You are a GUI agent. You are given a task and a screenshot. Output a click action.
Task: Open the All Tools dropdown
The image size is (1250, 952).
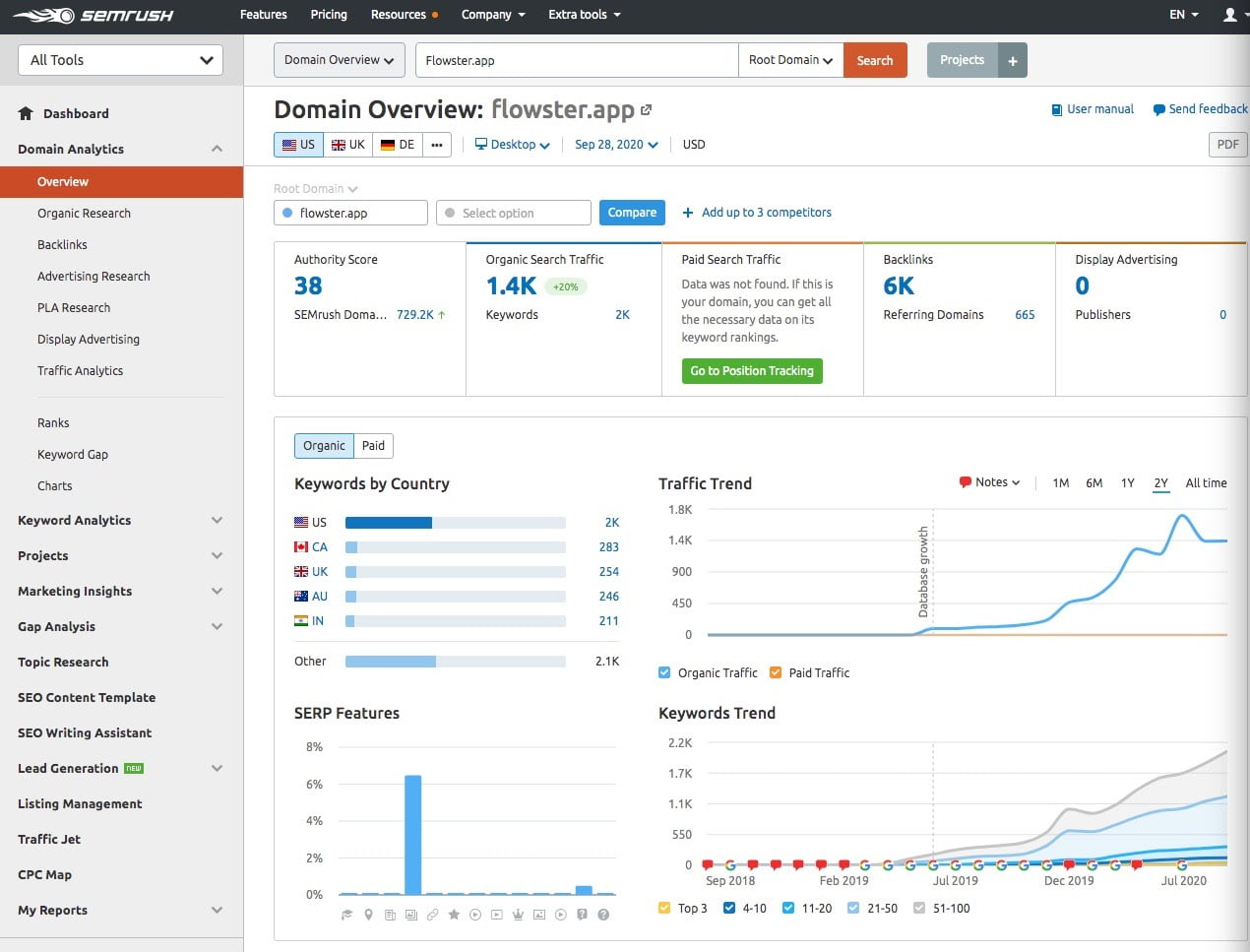click(x=121, y=60)
